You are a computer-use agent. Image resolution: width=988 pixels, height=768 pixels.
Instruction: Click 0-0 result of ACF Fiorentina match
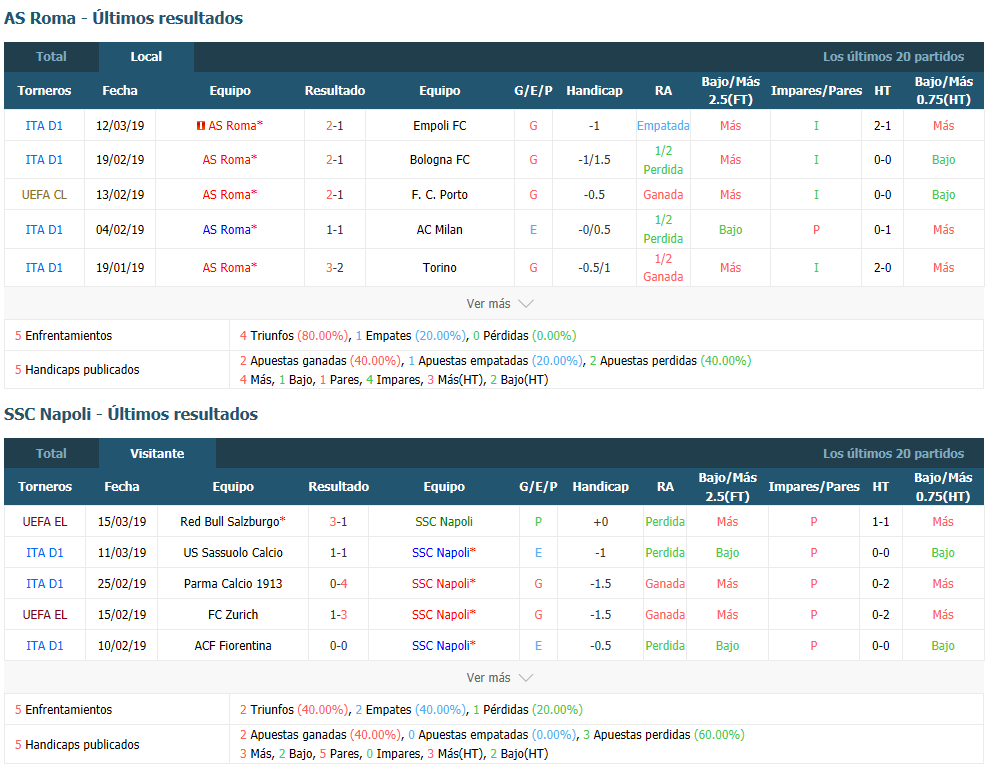point(338,645)
